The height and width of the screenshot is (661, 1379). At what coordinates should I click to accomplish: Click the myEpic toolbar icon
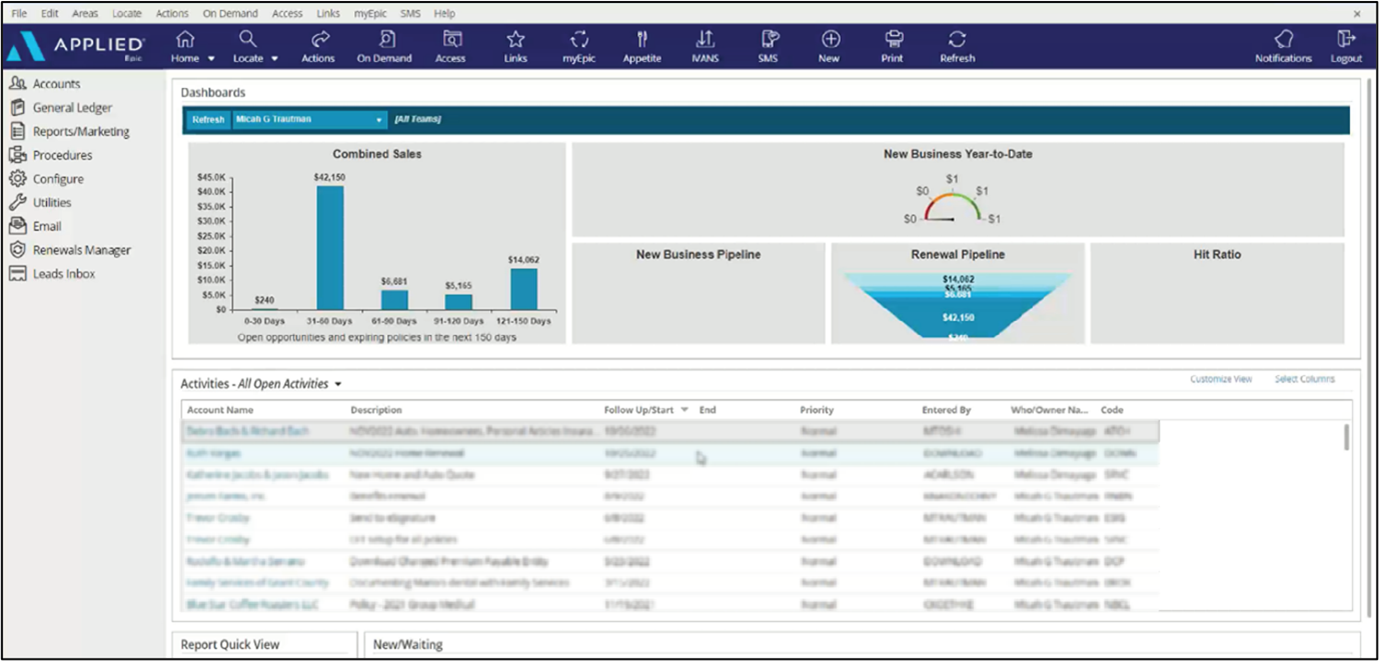click(578, 40)
